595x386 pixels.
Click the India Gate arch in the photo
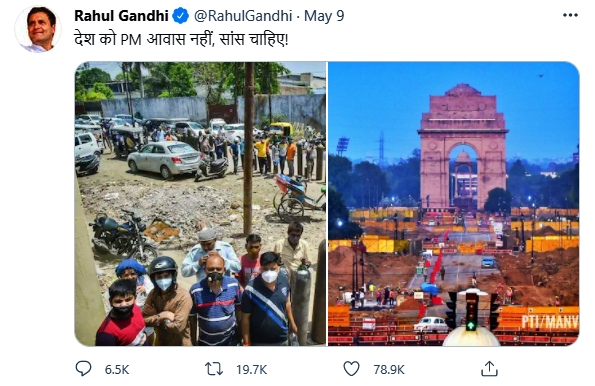tap(463, 146)
